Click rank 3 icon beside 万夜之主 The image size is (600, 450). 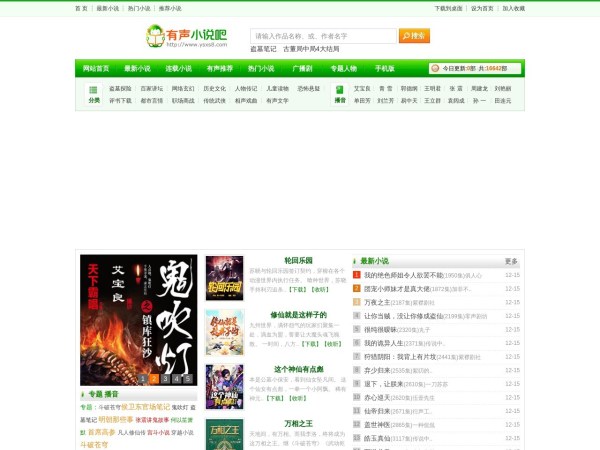tap(357, 302)
